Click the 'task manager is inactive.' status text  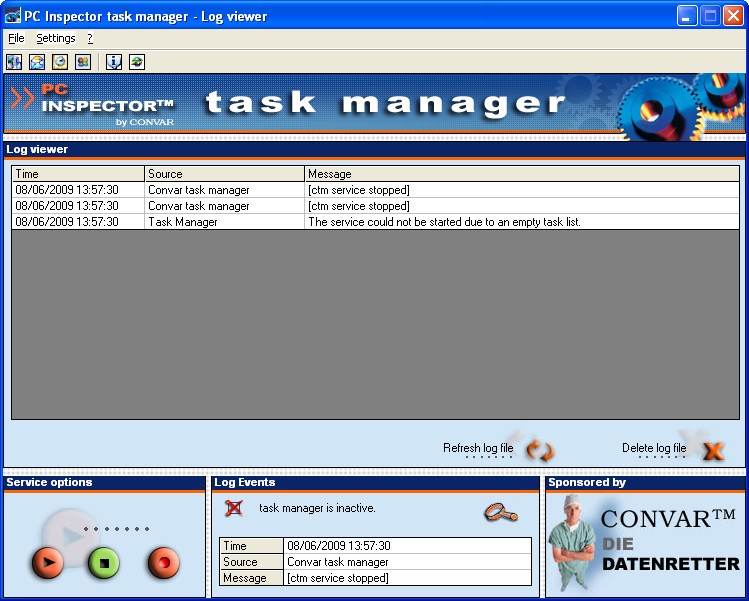[317, 508]
